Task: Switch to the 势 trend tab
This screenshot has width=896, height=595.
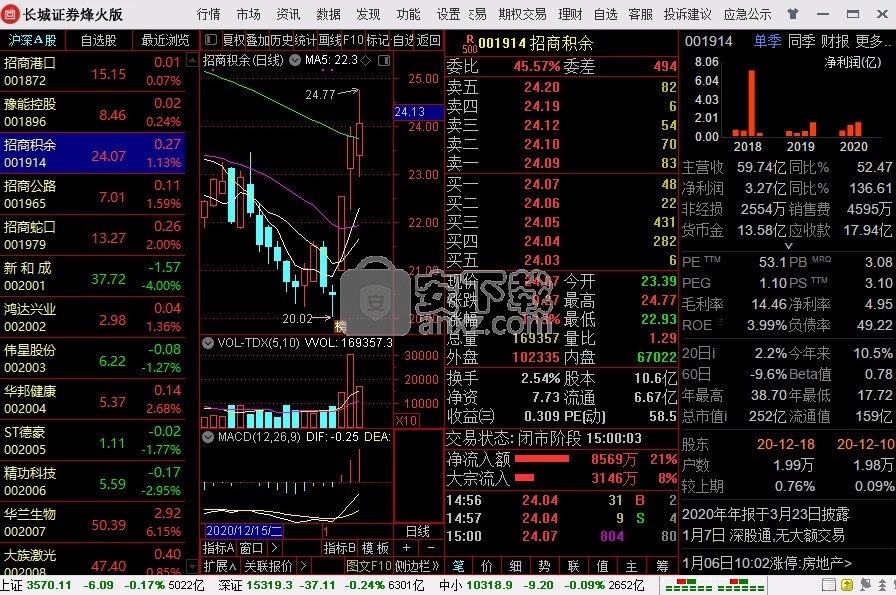Action: (545, 566)
